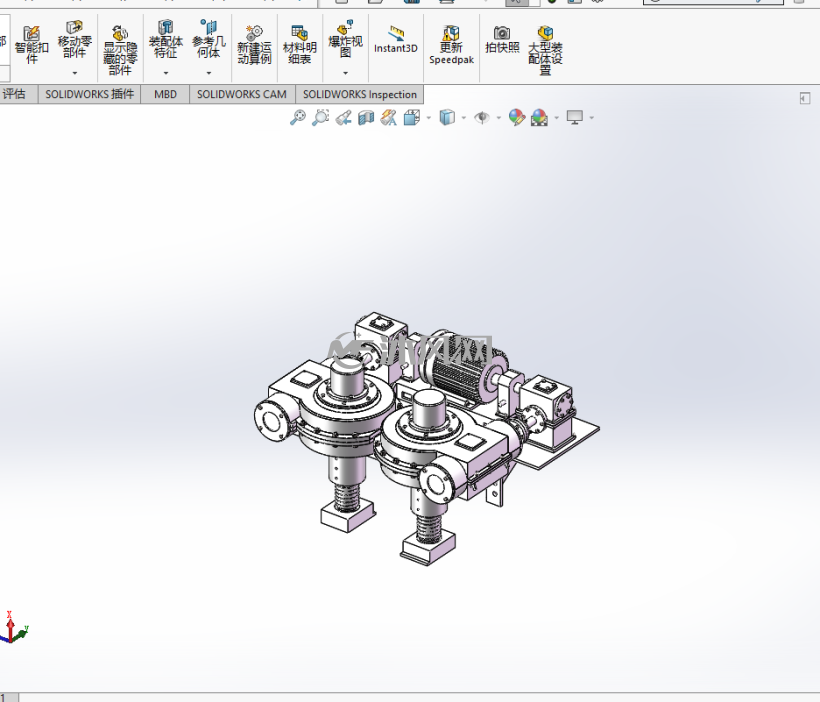Click the Smart Fasteners (智能扣件) icon
This screenshot has width=820, height=702.
[31, 44]
